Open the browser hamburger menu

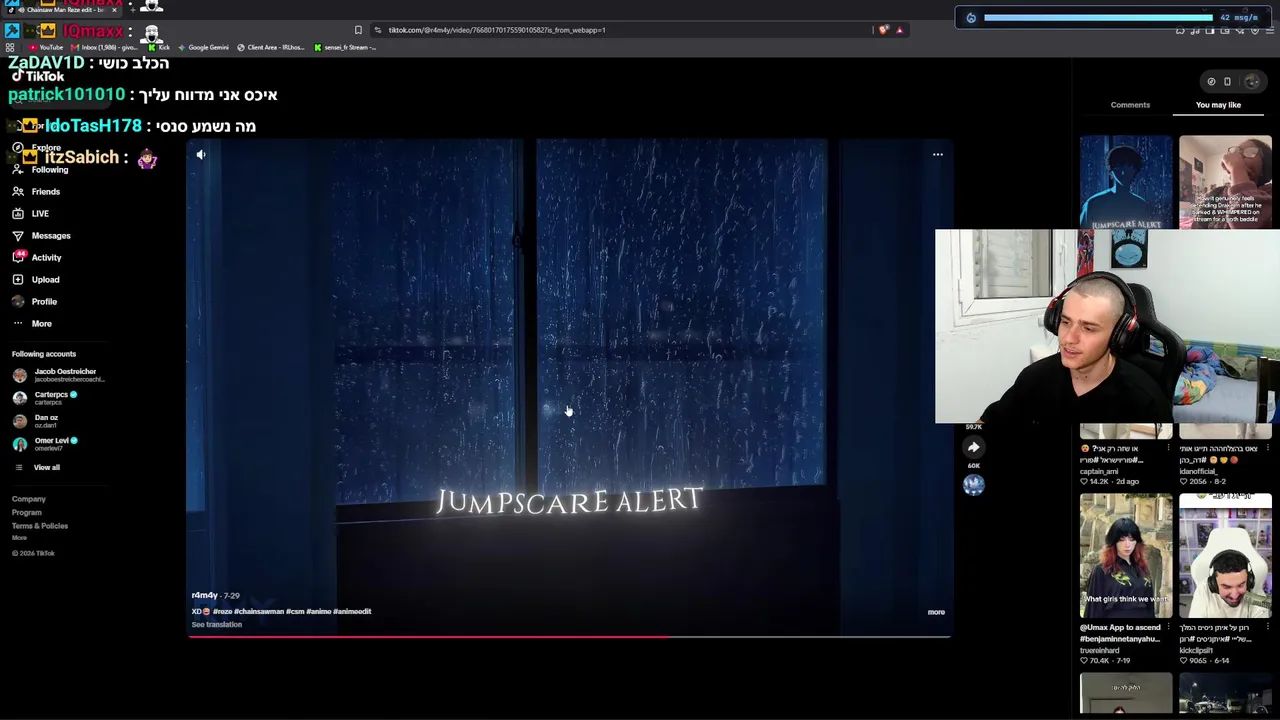click(x=1271, y=30)
